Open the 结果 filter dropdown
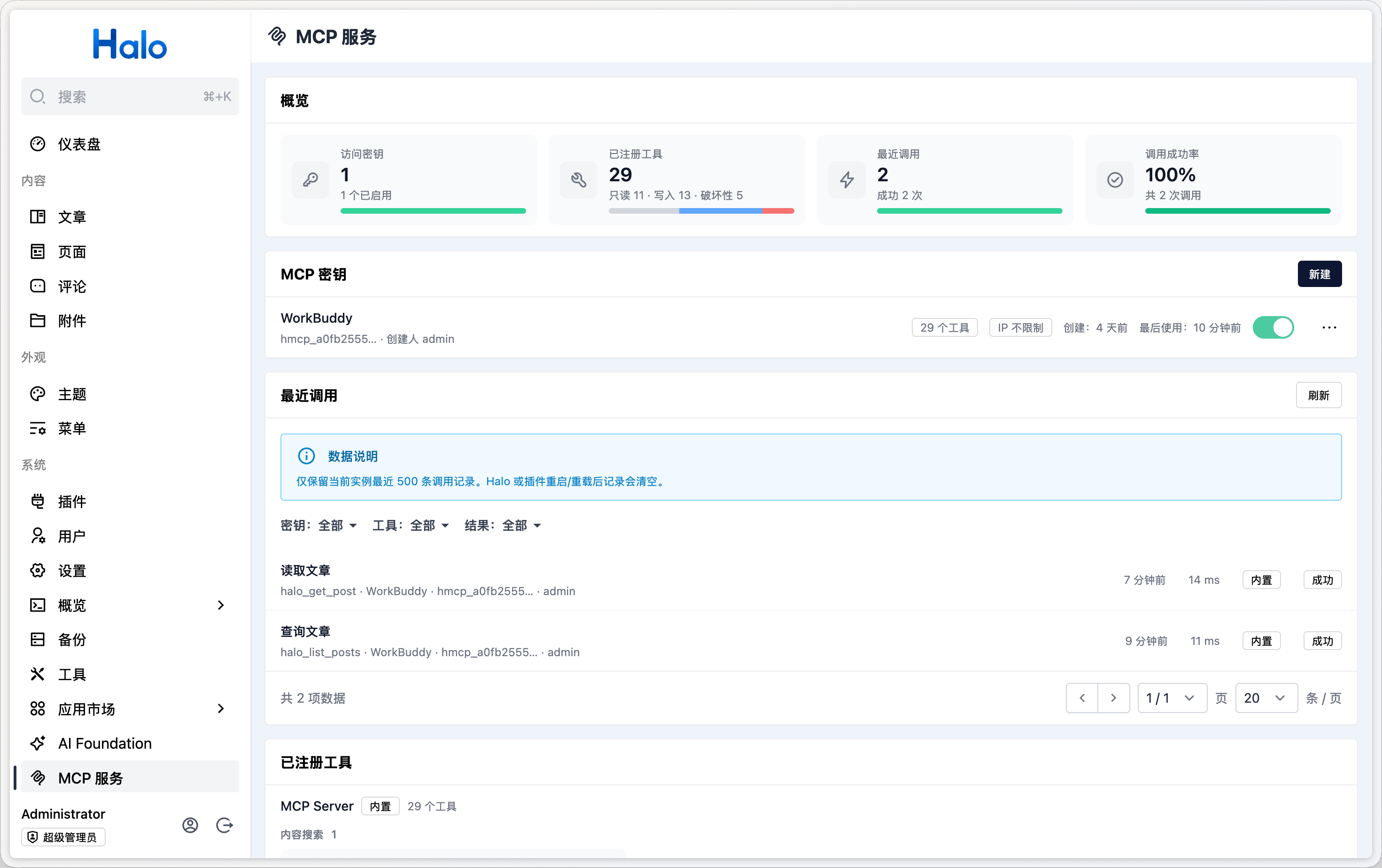 (x=503, y=525)
